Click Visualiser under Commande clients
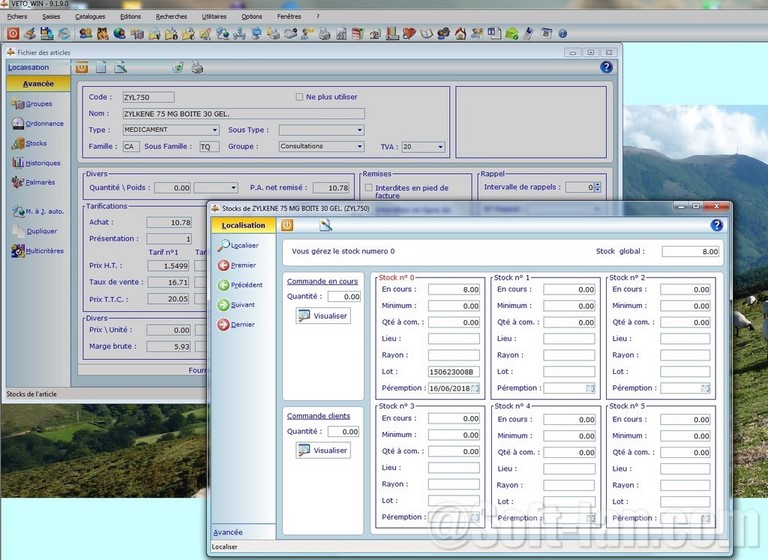The height and width of the screenshot is (560, 768). (x=323, y=450)
